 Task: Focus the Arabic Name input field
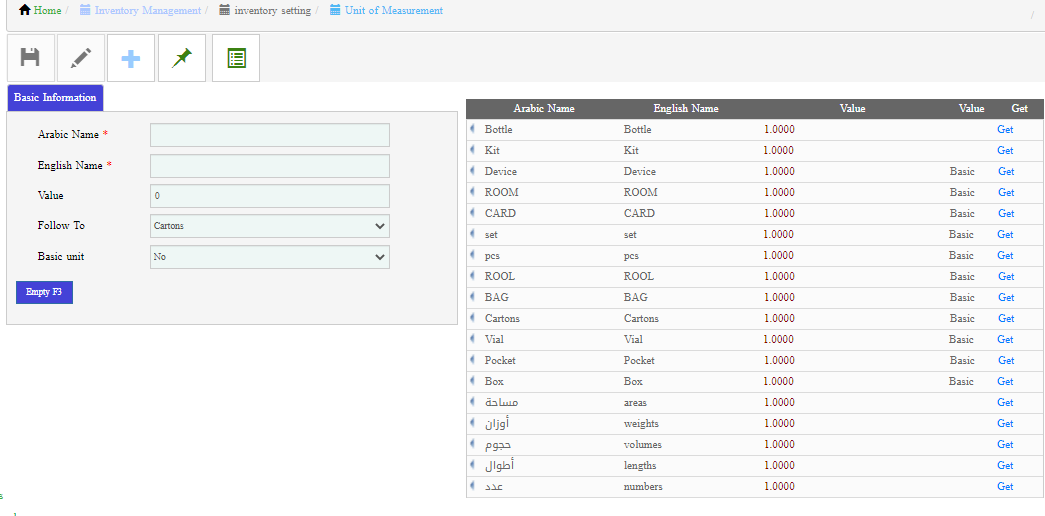point(269,135)
